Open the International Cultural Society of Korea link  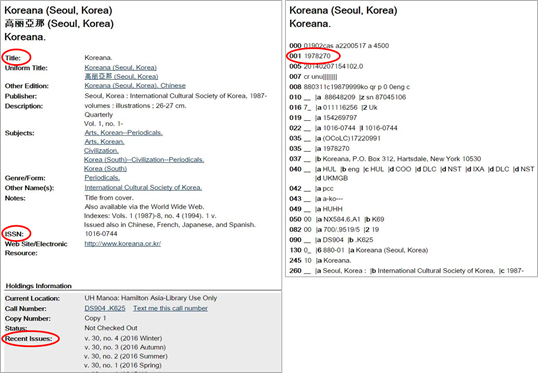[x=143, y=187]
